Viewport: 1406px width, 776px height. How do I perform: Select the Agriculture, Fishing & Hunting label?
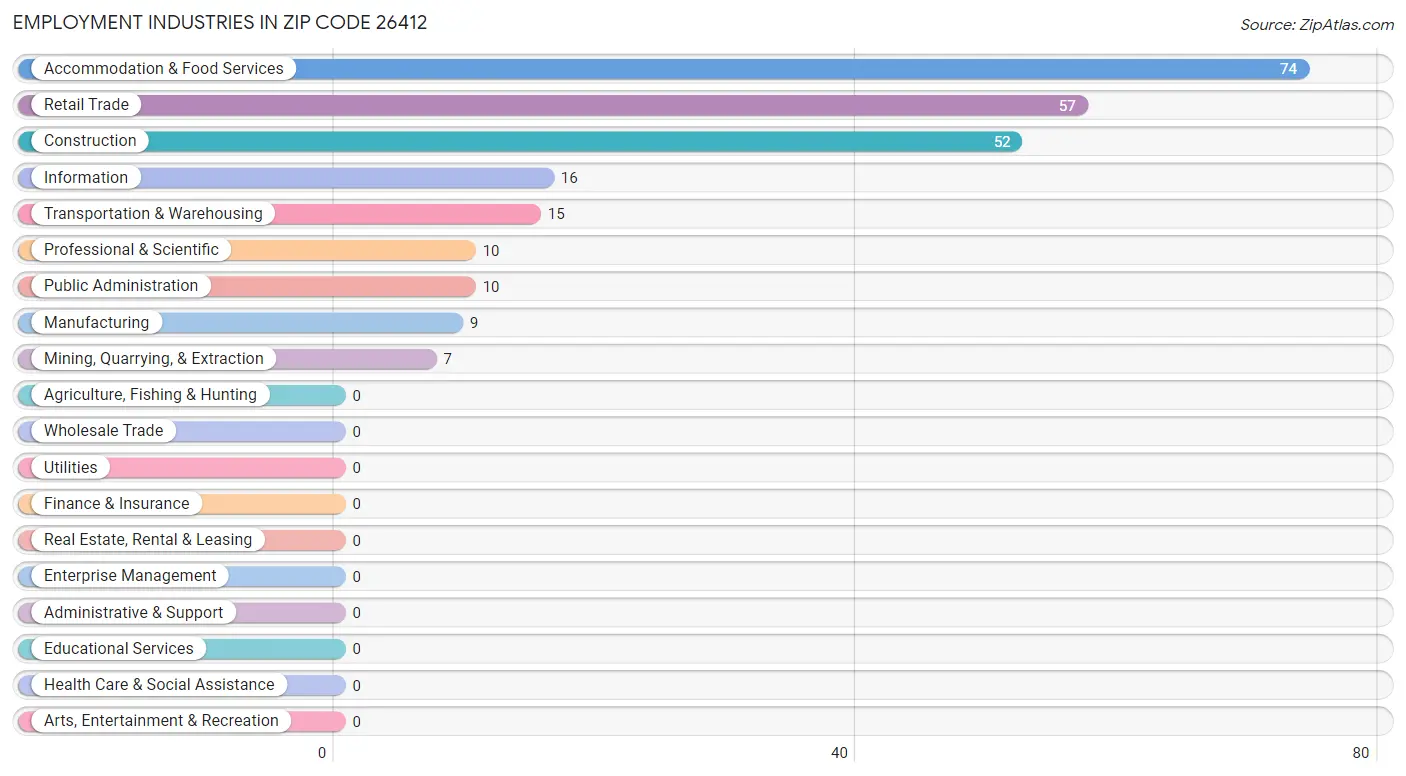point(150,394)
